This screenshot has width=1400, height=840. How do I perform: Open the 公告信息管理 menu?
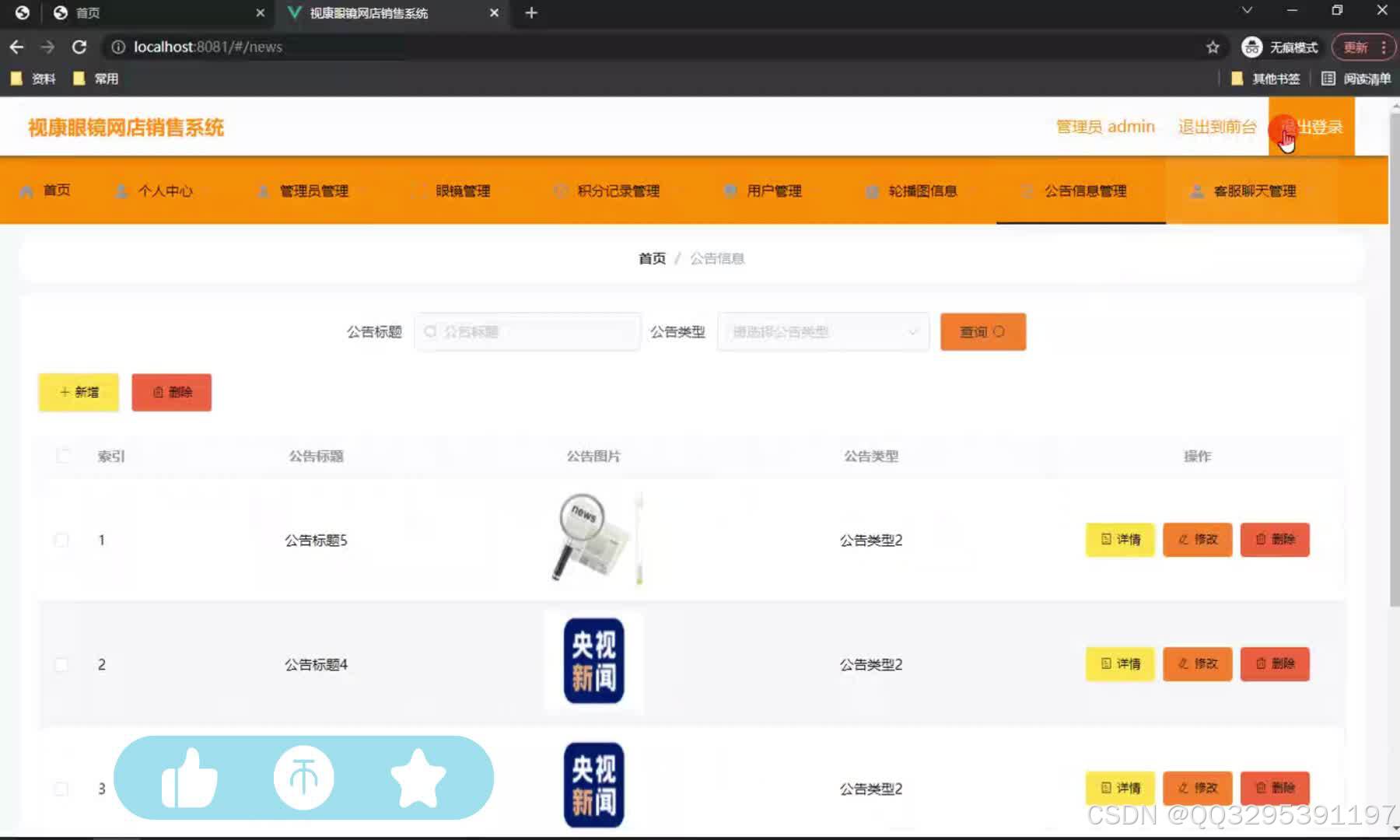(x=1081, y=191)
